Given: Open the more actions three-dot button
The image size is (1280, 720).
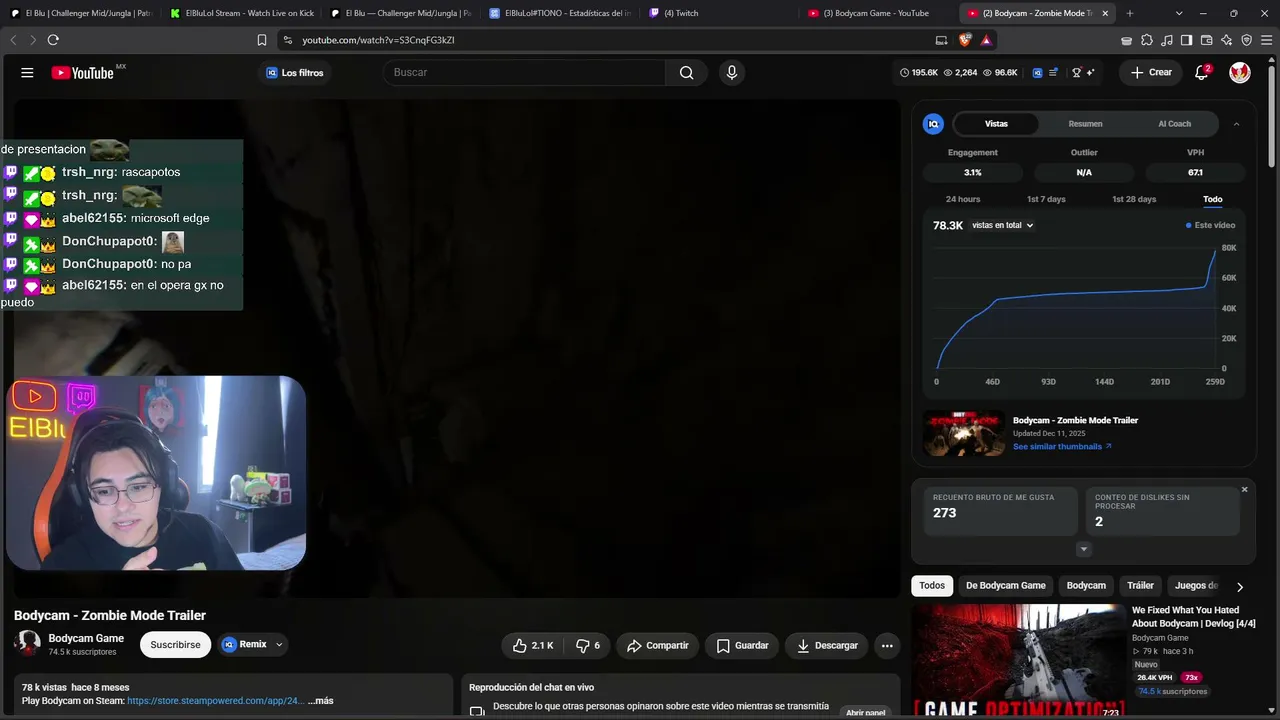Looking at the screenshot, I should [887, 646].
